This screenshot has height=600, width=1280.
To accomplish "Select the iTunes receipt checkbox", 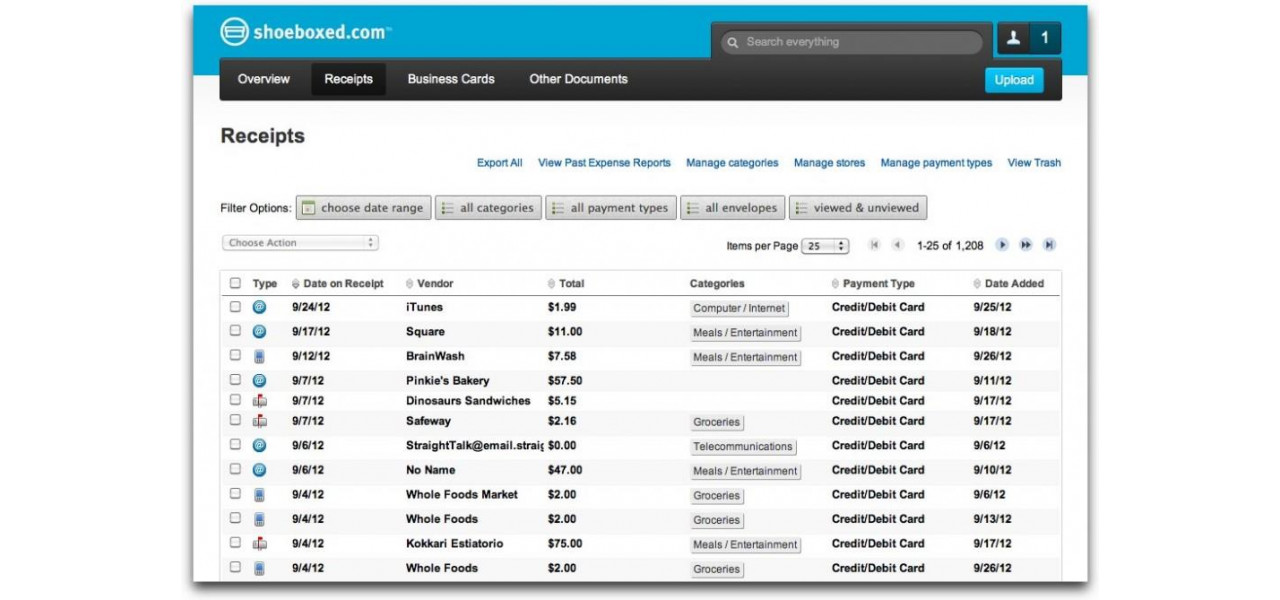I will click(235, 306).
